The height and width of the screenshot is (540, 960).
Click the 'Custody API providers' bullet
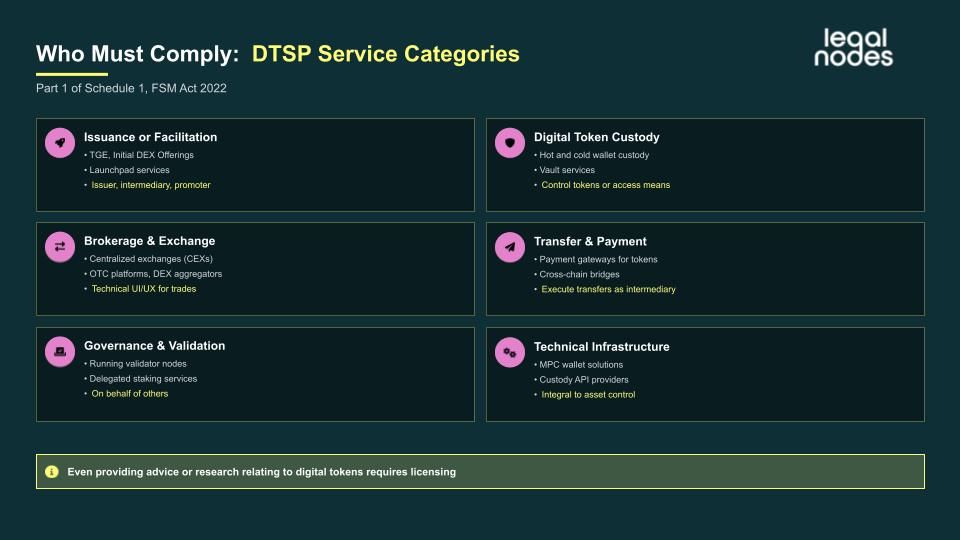tap(581, 380)
